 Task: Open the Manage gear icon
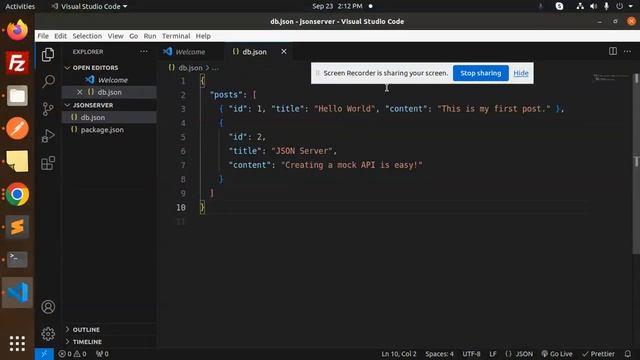(x=48, y=334)
